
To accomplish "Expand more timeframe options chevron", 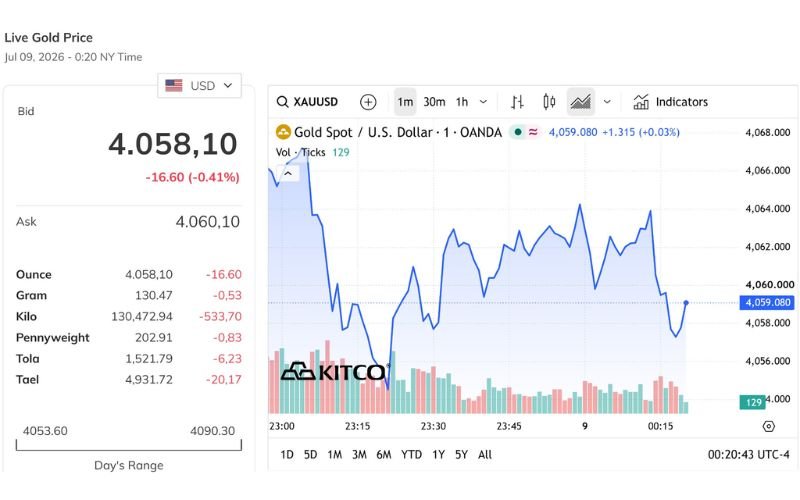I will tap(483, 102).
